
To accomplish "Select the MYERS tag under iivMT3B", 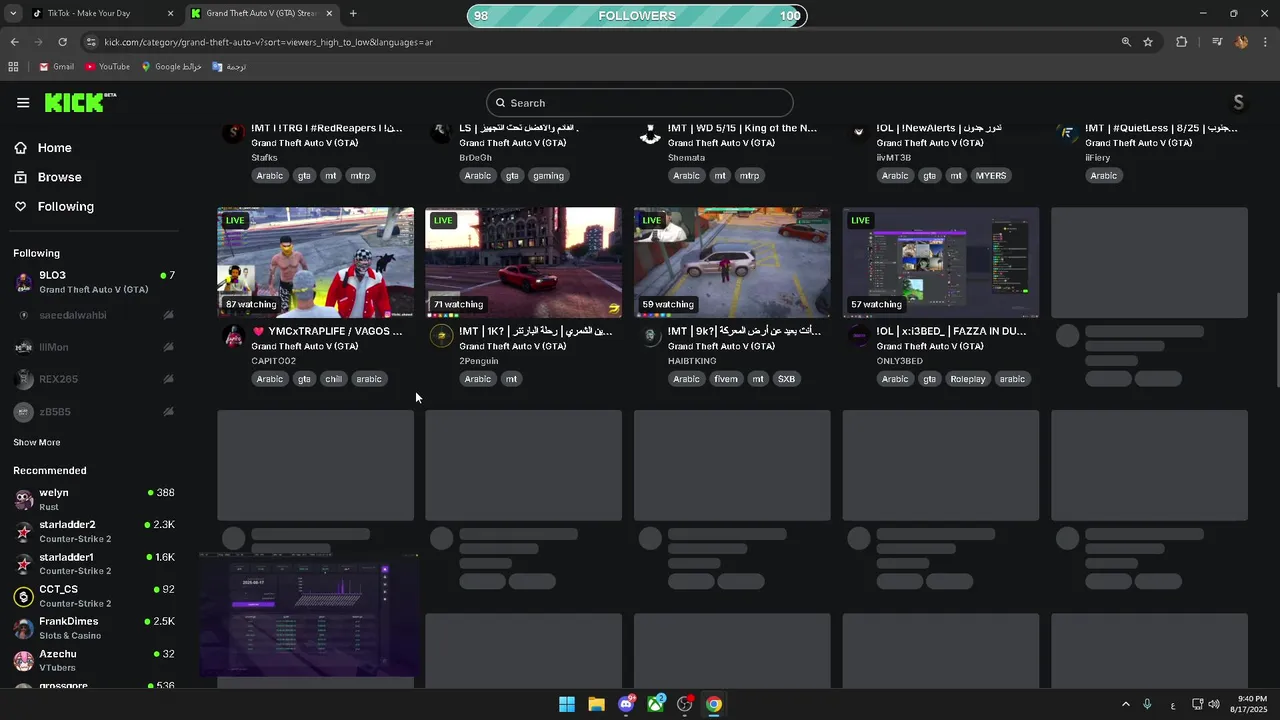I will [x=991, y=176].
